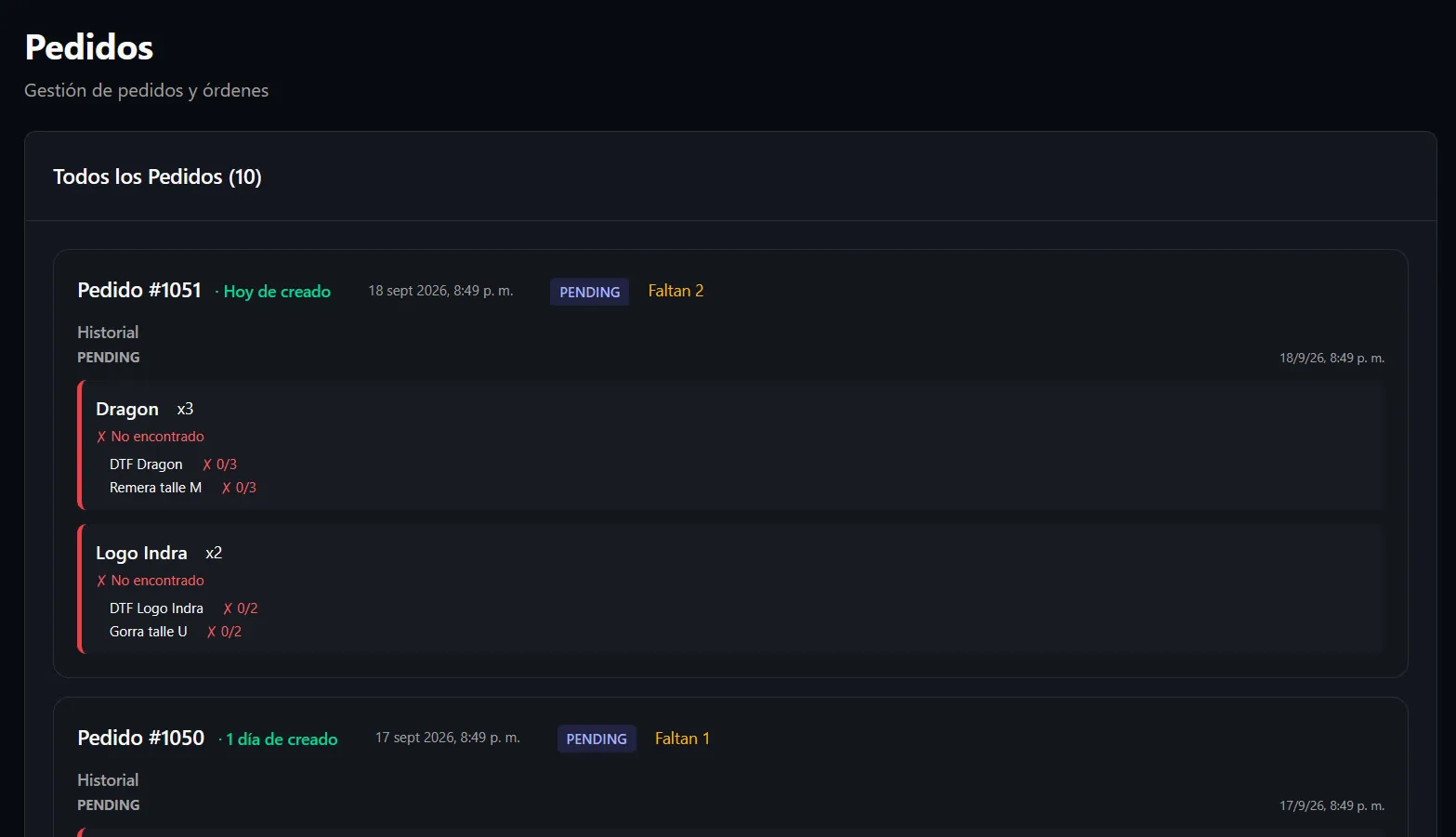Open Pedido #1051 title
1456x837 pixels.
[x=139, y=290]
